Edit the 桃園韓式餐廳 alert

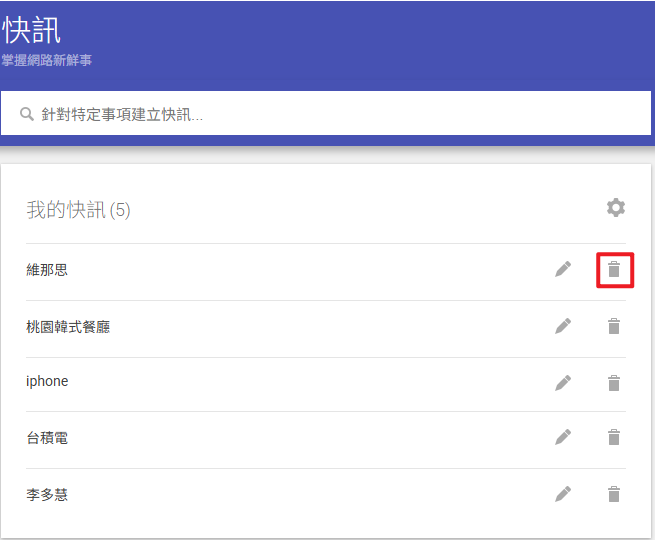(564, 326)
